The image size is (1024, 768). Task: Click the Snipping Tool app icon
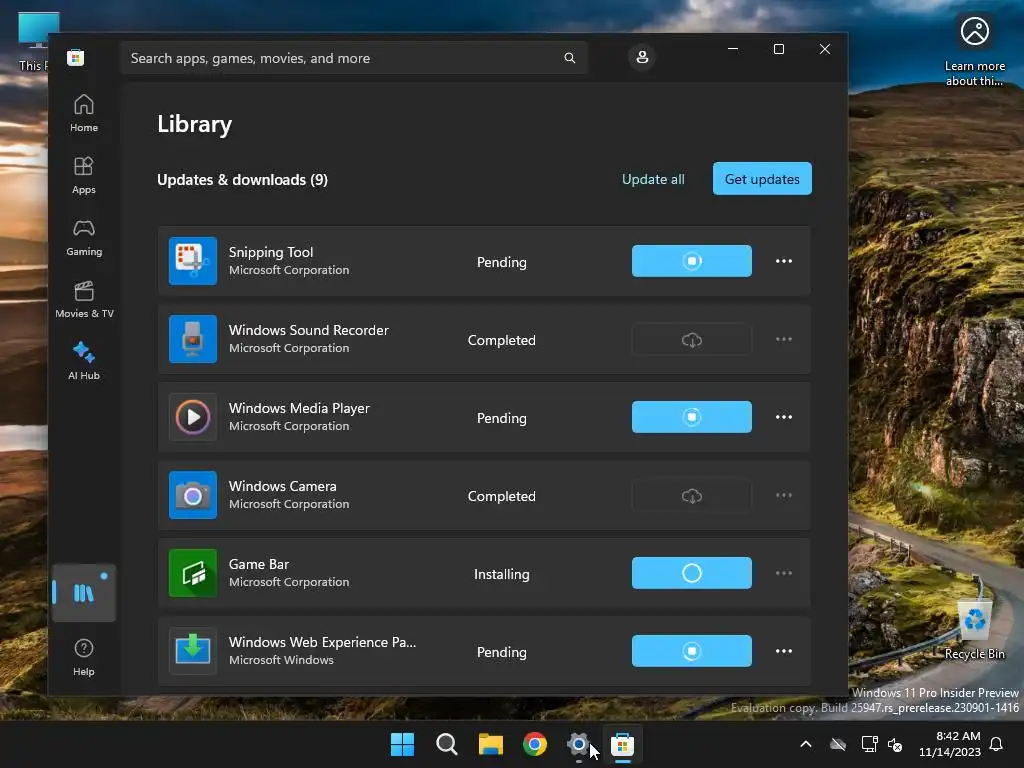pos(193,261)
